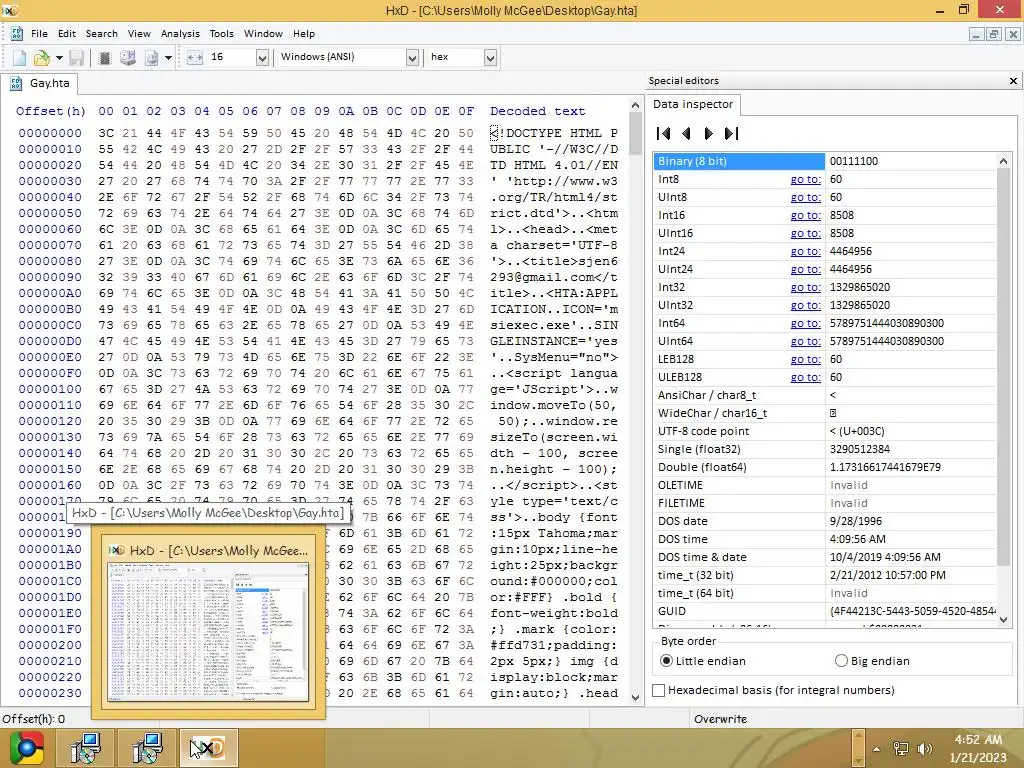Click Data inspector list scroll-up arrow
The width and height of the screenshot is (1024, 768).
tap(1004, 161)
